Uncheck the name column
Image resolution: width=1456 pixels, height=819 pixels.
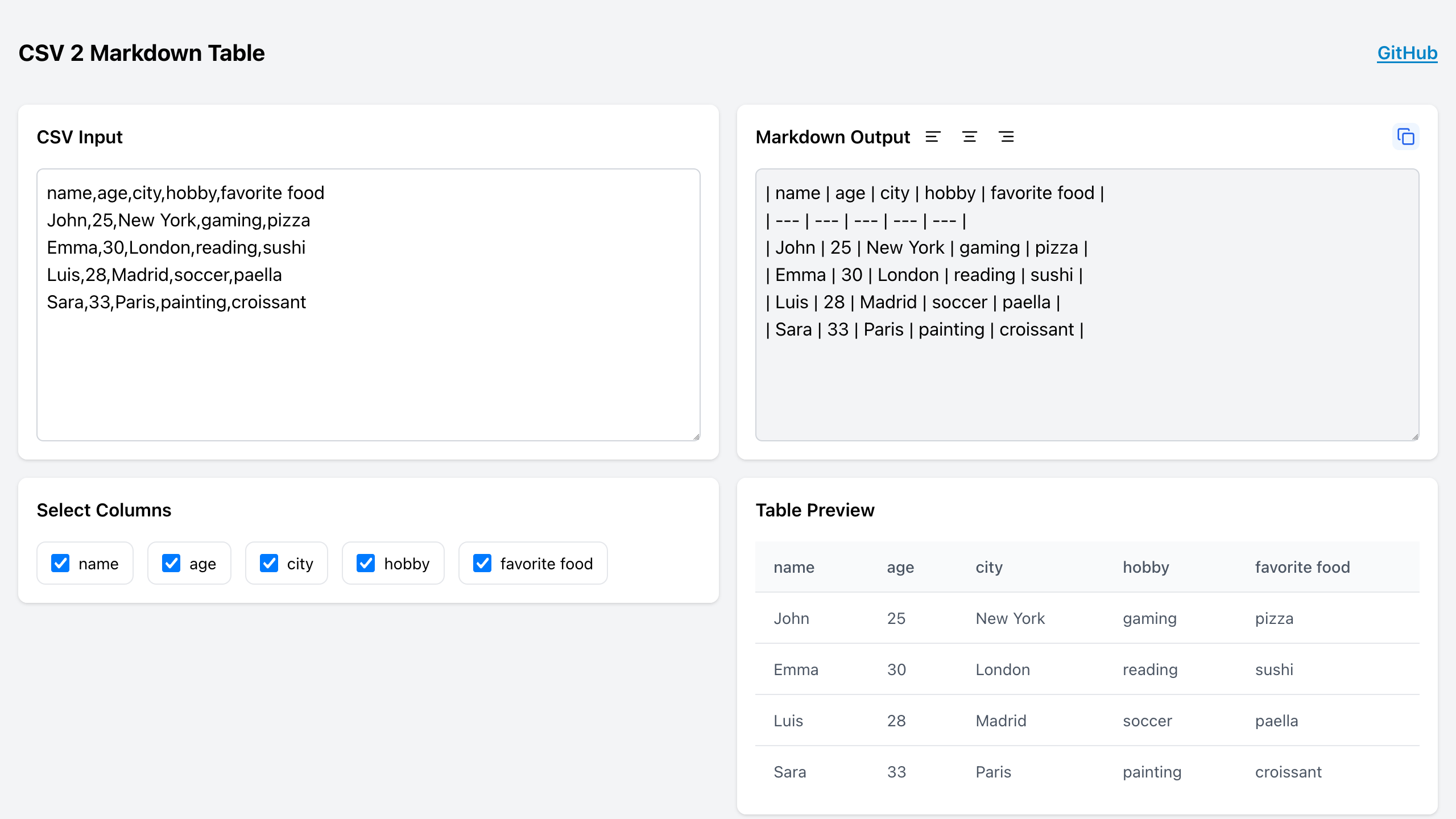60,564
